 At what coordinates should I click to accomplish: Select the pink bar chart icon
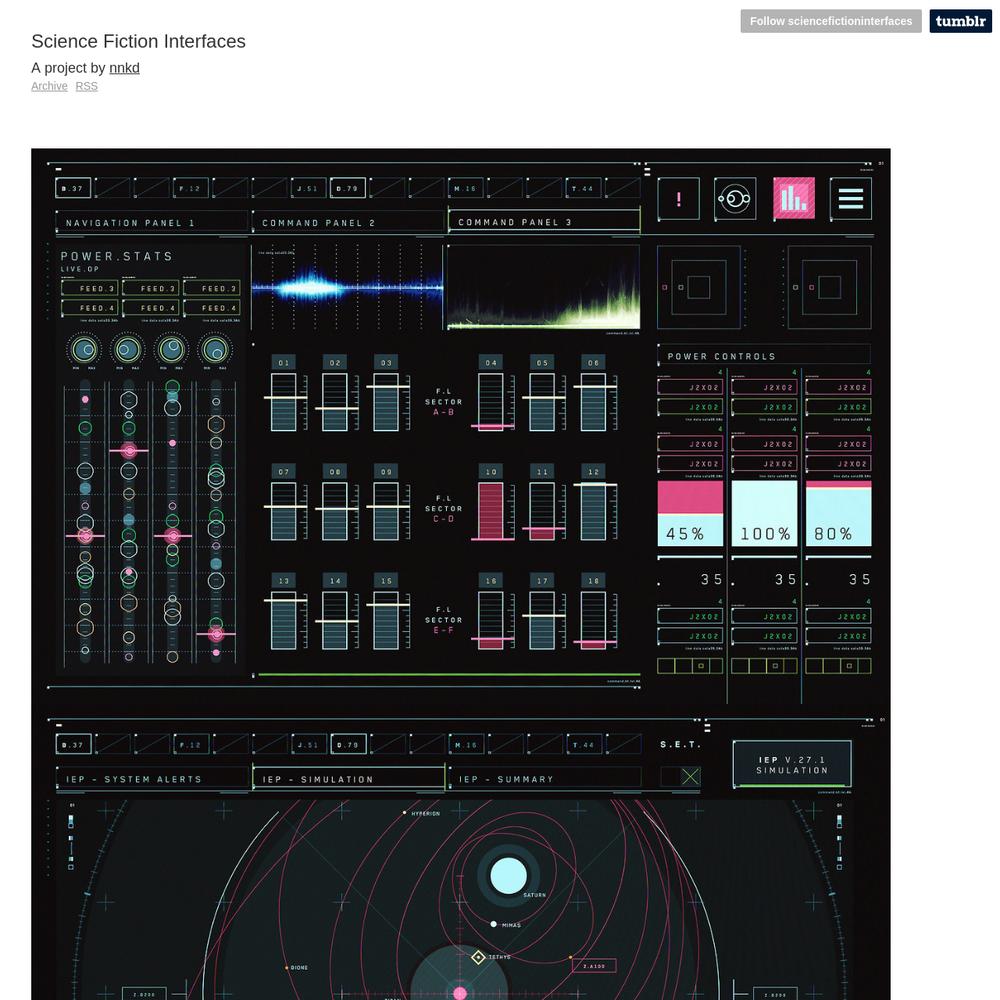click(793, 198)
